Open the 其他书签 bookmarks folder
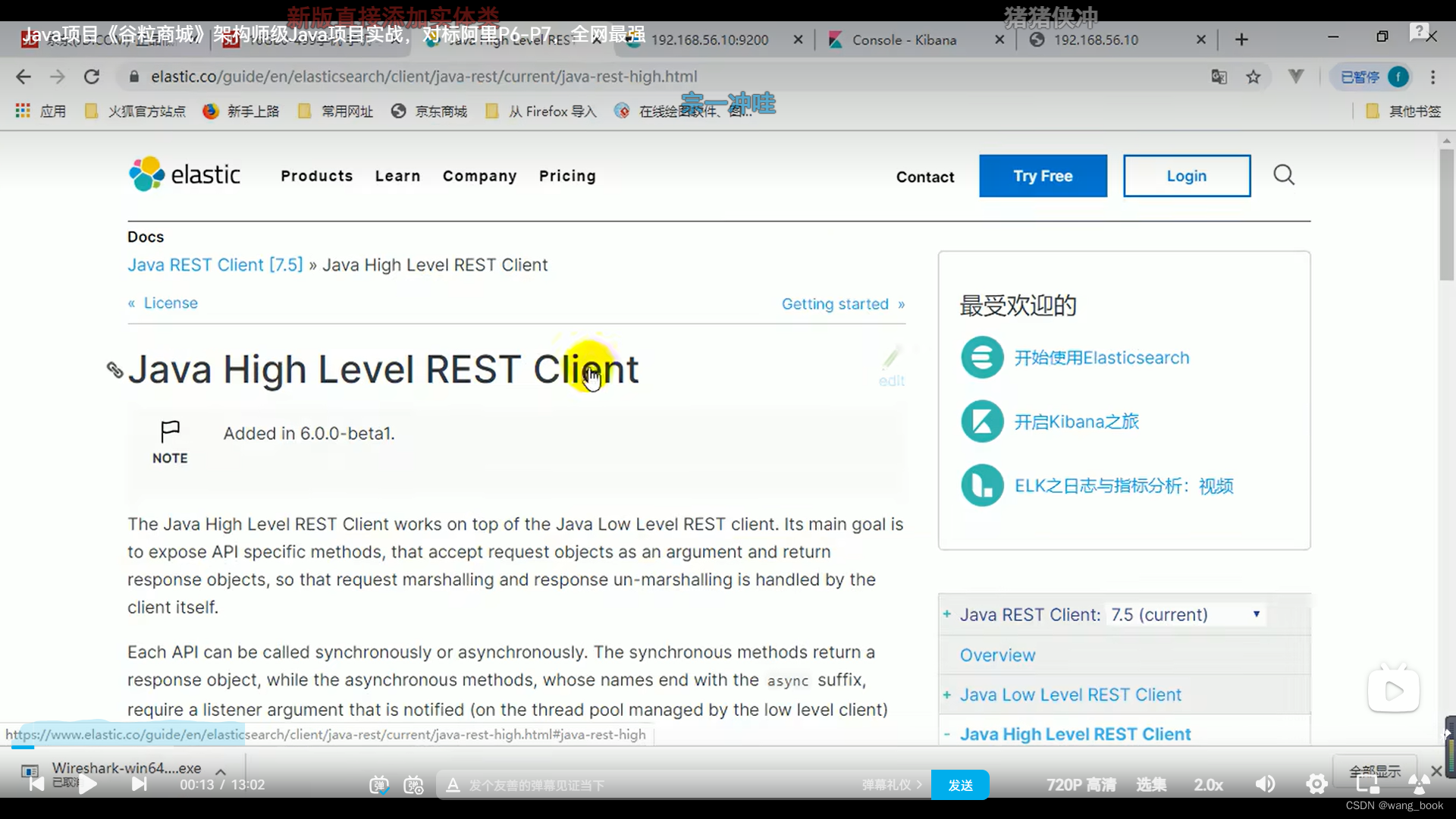This screenshot has width=1456, height=819. (x=1403, y=111)
